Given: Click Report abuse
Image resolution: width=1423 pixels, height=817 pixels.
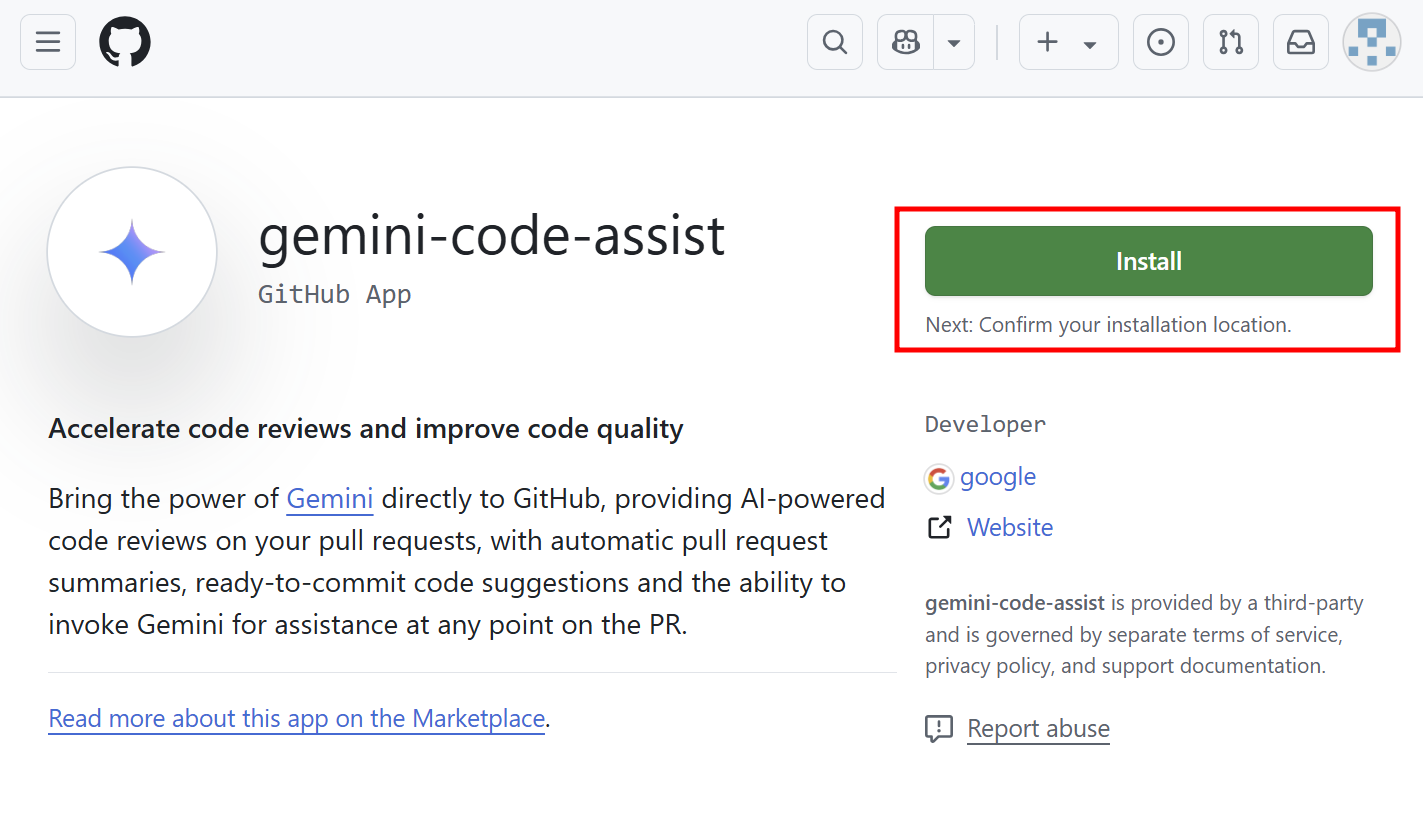Looking at the screenshot, I should [x=1038, y=728].
